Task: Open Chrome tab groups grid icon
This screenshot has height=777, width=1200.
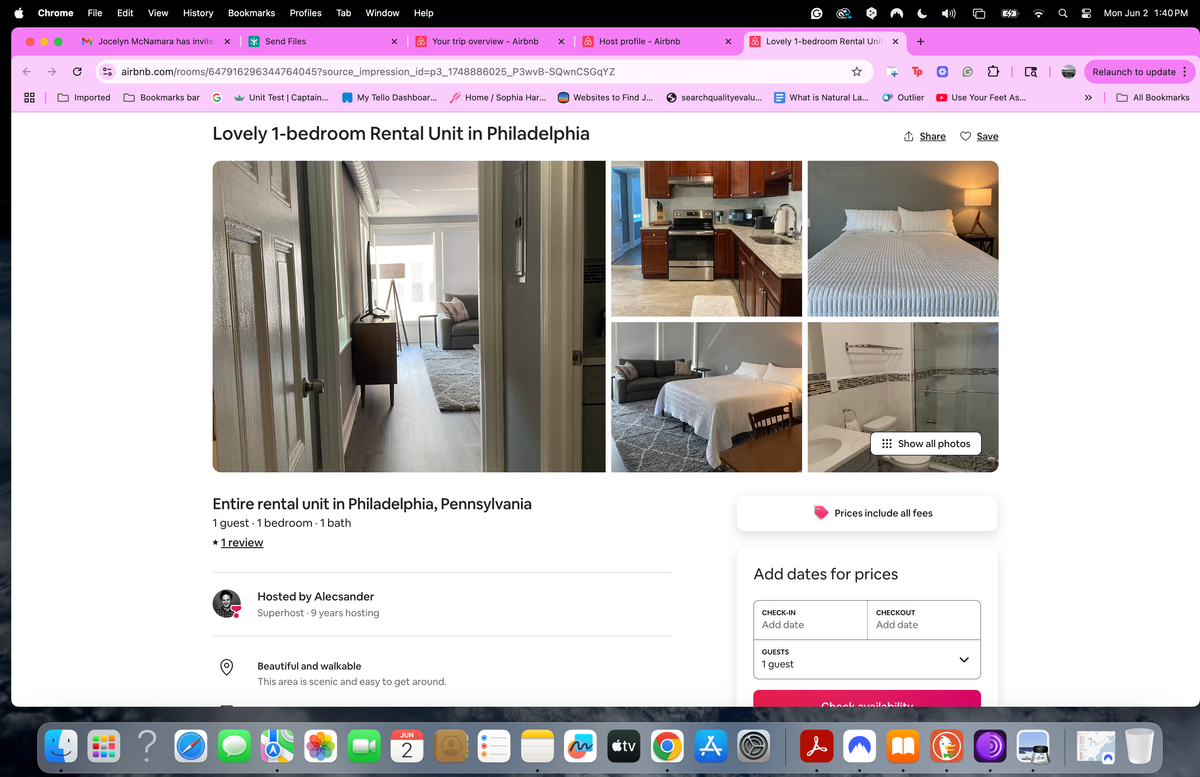Action: [30, 97]
